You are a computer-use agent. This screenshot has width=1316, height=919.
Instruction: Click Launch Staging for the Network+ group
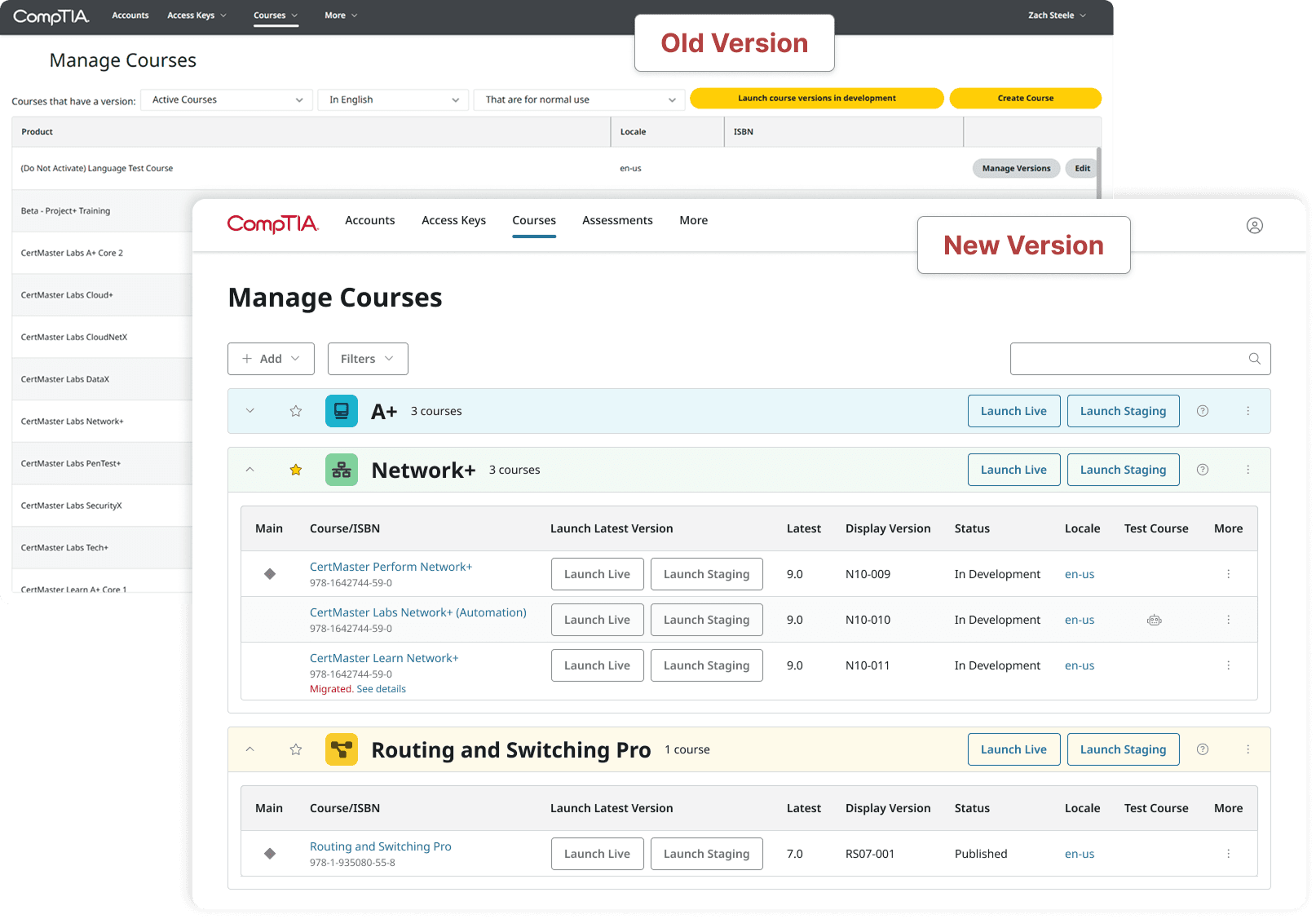(1123, 470)
